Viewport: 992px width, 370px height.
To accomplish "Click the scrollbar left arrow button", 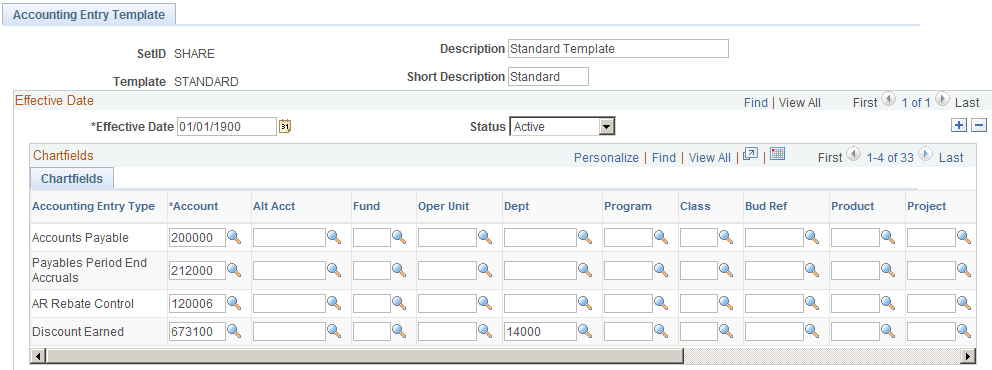I will click(39, 355).
